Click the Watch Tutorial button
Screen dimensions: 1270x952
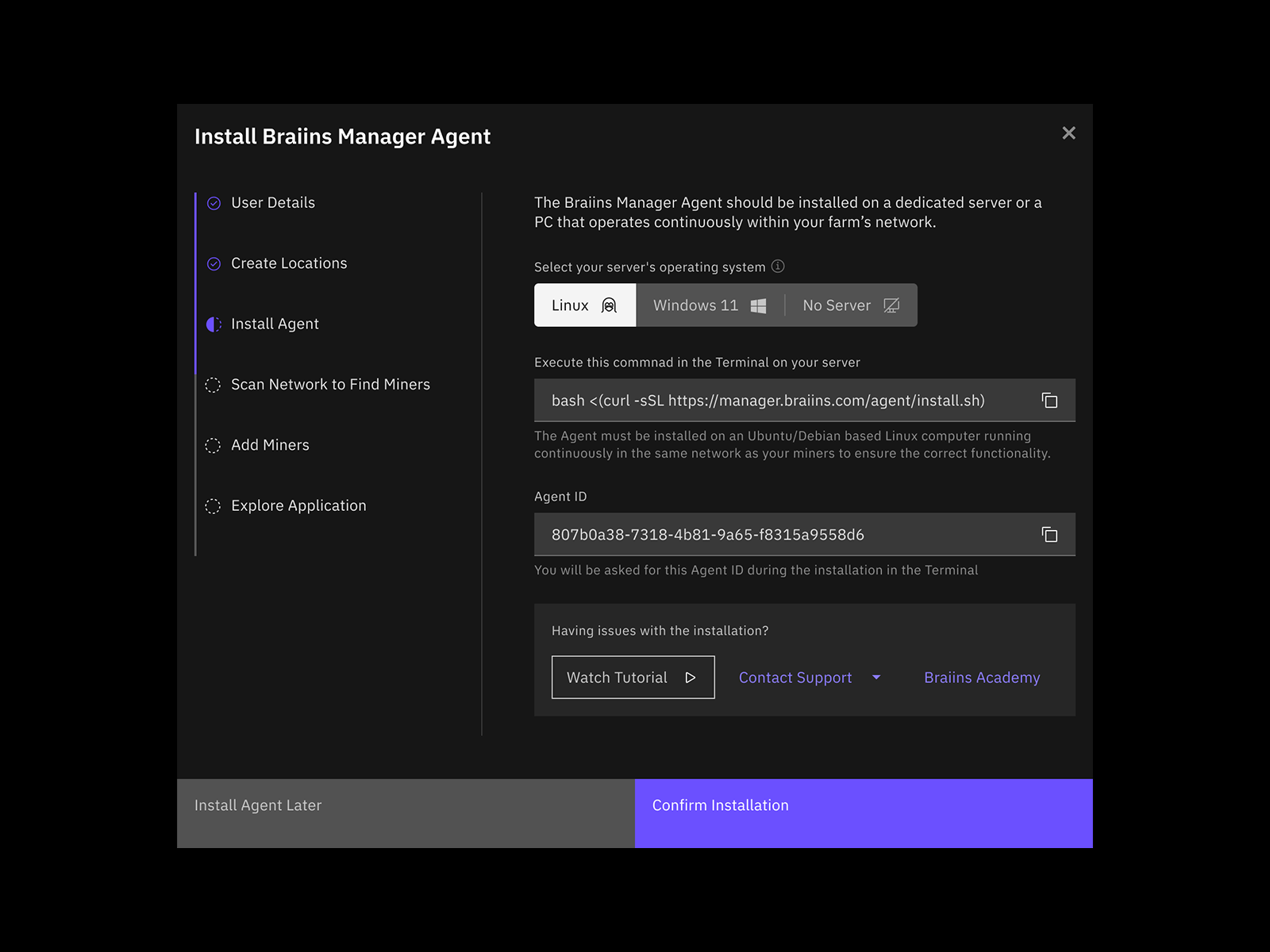[x=633, y=678]
